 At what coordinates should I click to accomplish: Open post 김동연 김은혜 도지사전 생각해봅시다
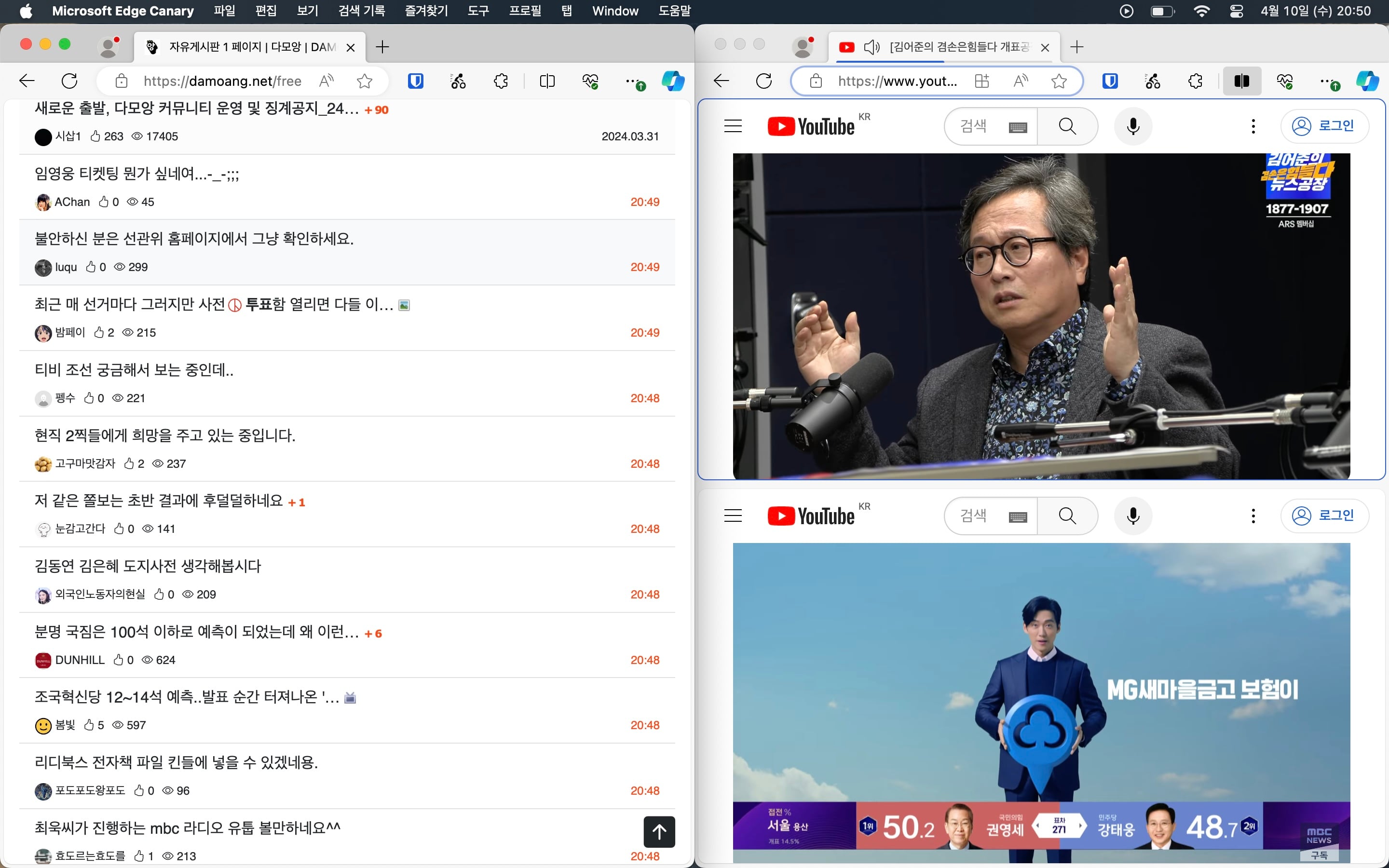pos(148,566)
